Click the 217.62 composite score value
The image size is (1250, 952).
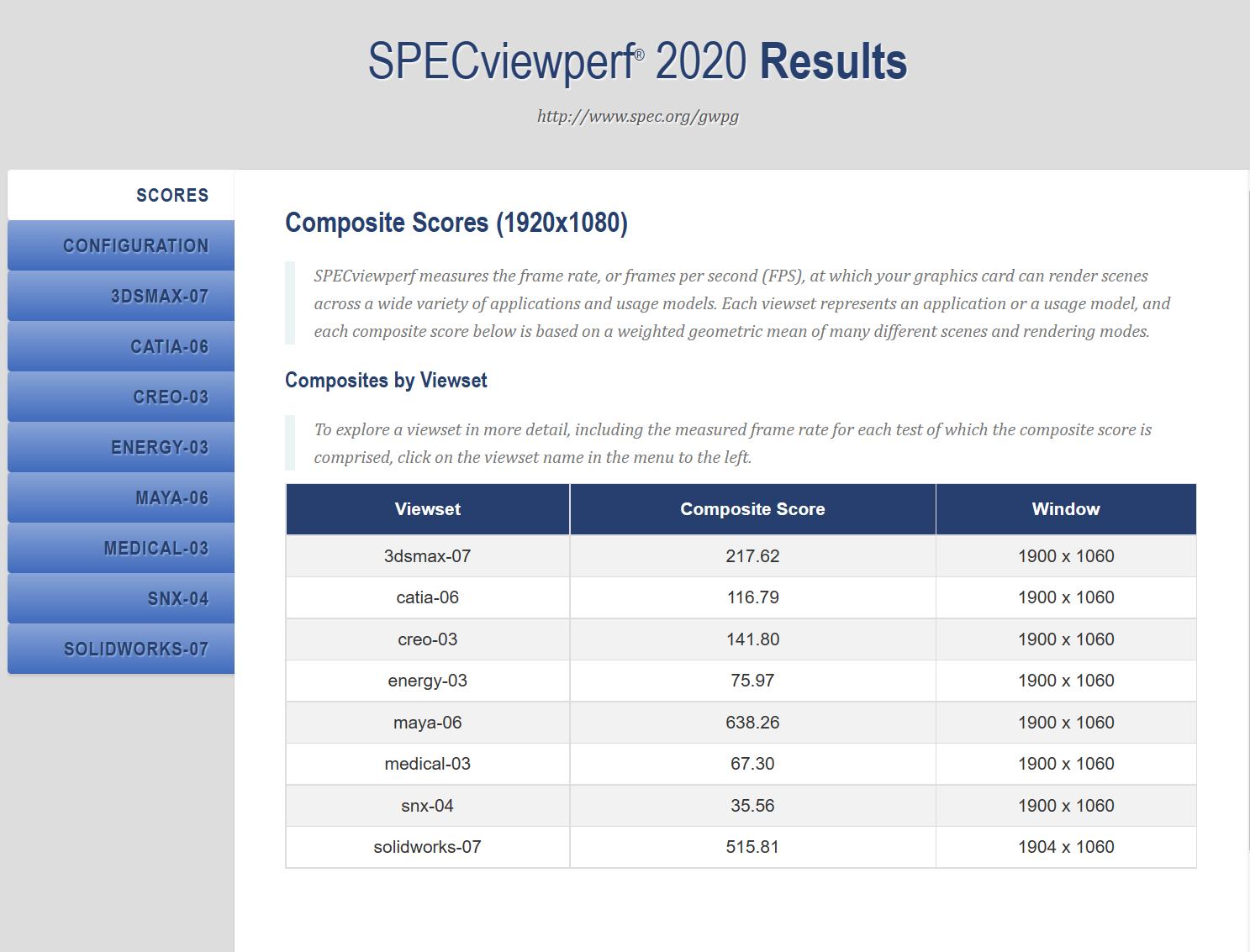pos(752,556)
